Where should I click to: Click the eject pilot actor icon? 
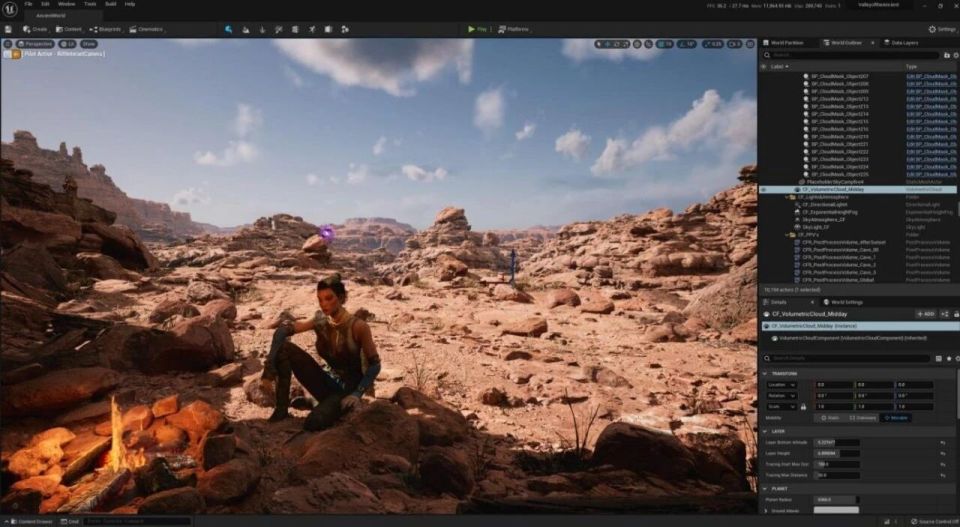point(15,54)
